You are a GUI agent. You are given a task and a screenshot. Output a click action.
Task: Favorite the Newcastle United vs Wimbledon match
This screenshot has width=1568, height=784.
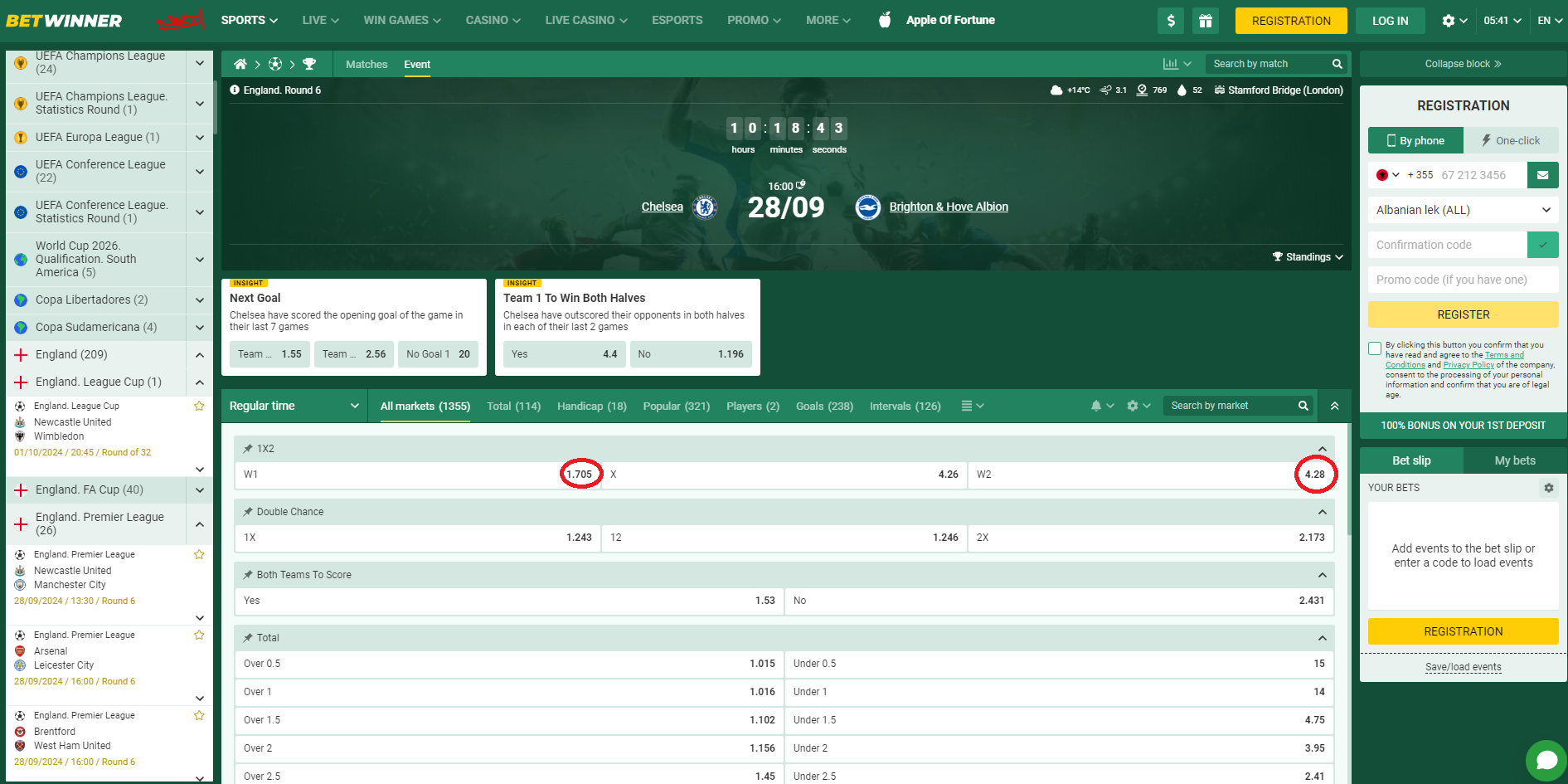(199, 407)
